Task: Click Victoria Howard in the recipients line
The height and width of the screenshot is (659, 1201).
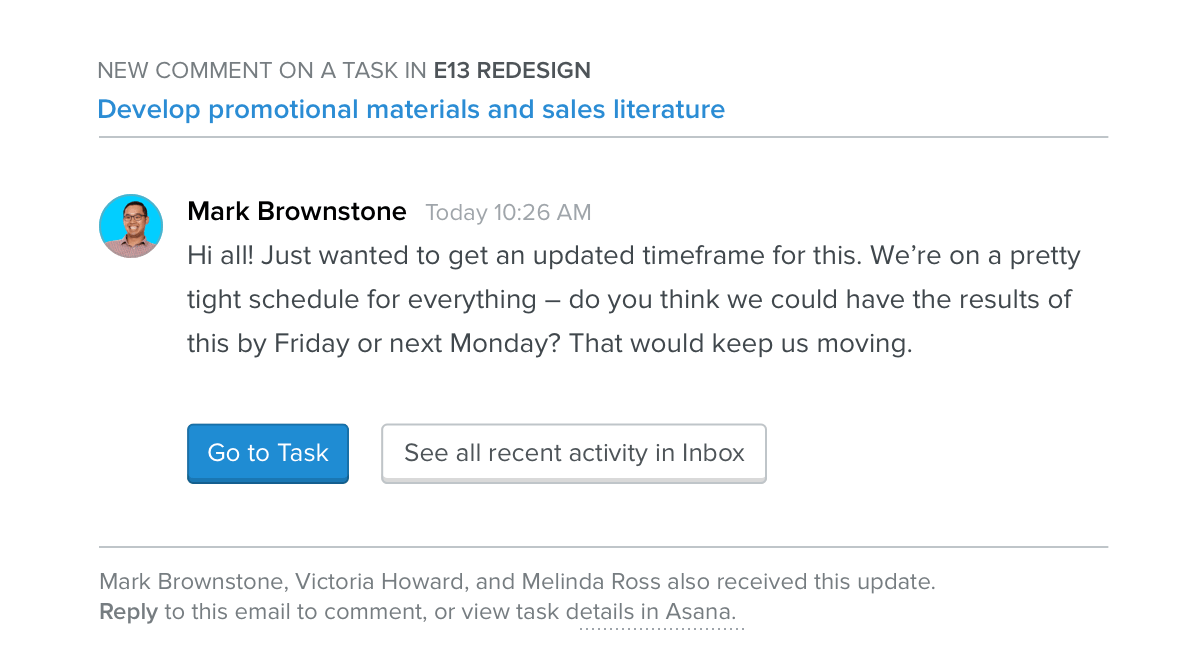Action: (x=382, y=582)
